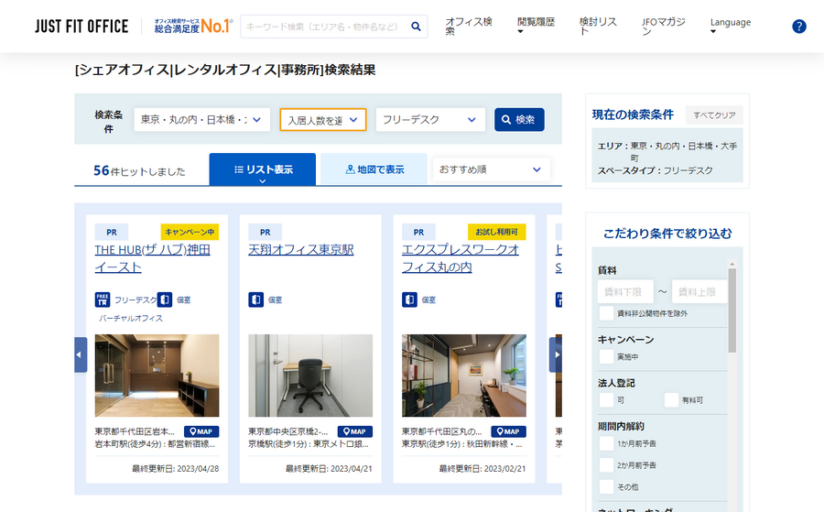
Task: Open オフィス検索 in the header
Action: point(469,26)
